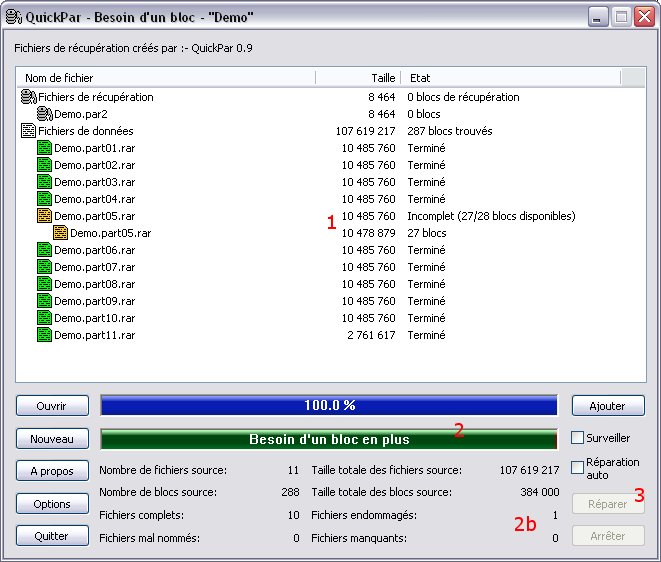The image size is (661, 562).
Task: Click the Taille totale des blocs source label
Action: click(382, 492)
